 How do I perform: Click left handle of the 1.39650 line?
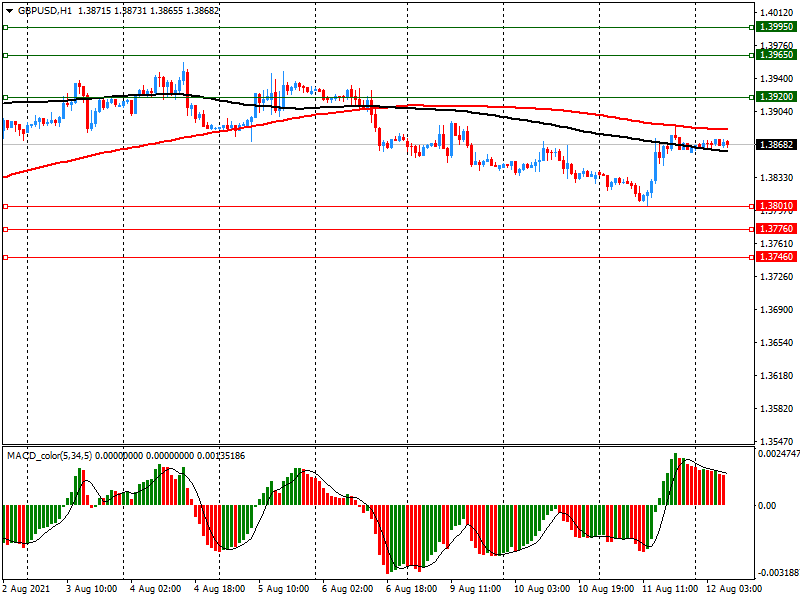pyautogui.click(x=6, y=55)
